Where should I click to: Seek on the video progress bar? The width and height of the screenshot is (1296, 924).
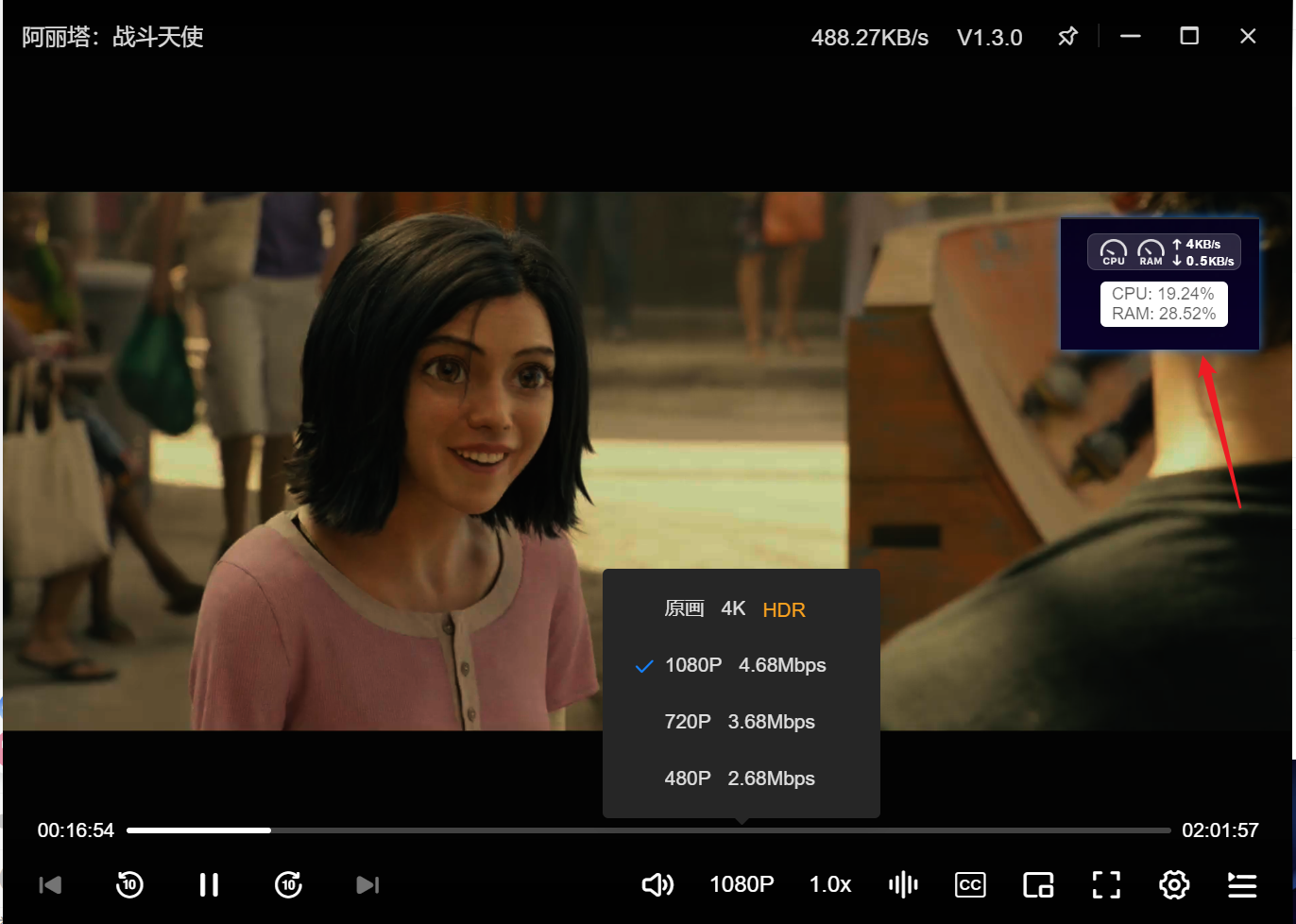pos(649,830)
